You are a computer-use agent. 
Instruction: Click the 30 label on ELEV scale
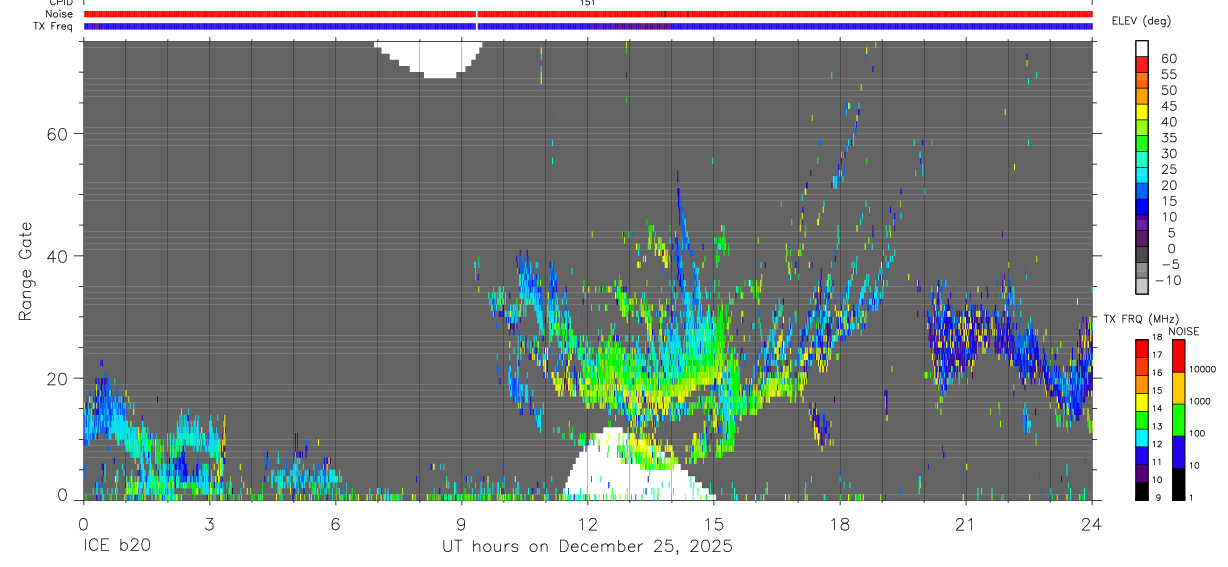(x=1168, y=154)
